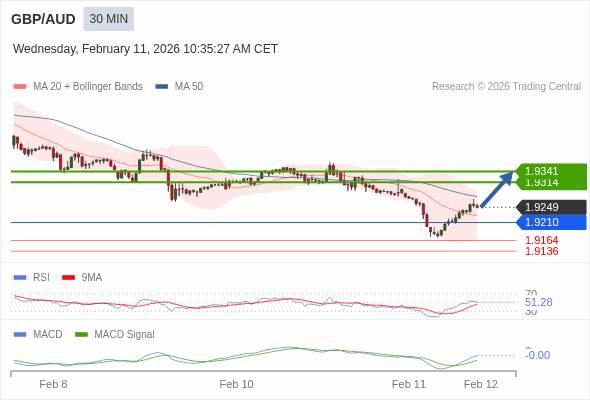Click the Feb 10 axis label

click(236, 384)
